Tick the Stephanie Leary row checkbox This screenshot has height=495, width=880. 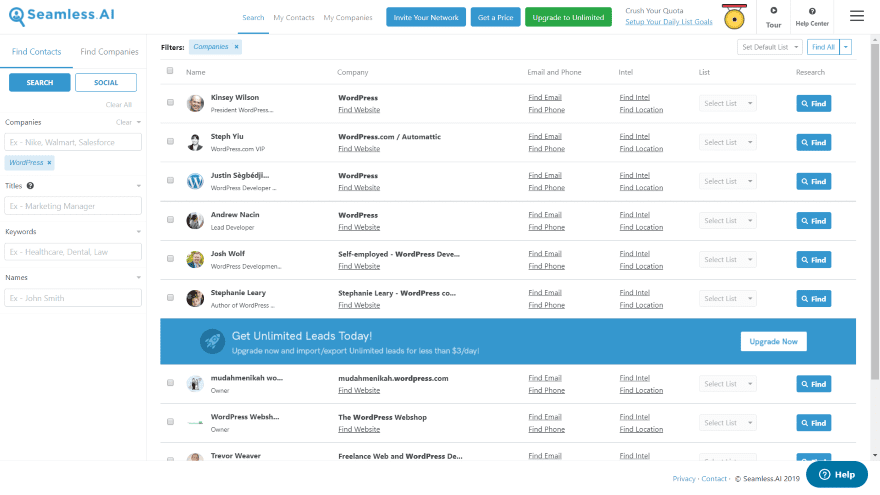(170, 298)
